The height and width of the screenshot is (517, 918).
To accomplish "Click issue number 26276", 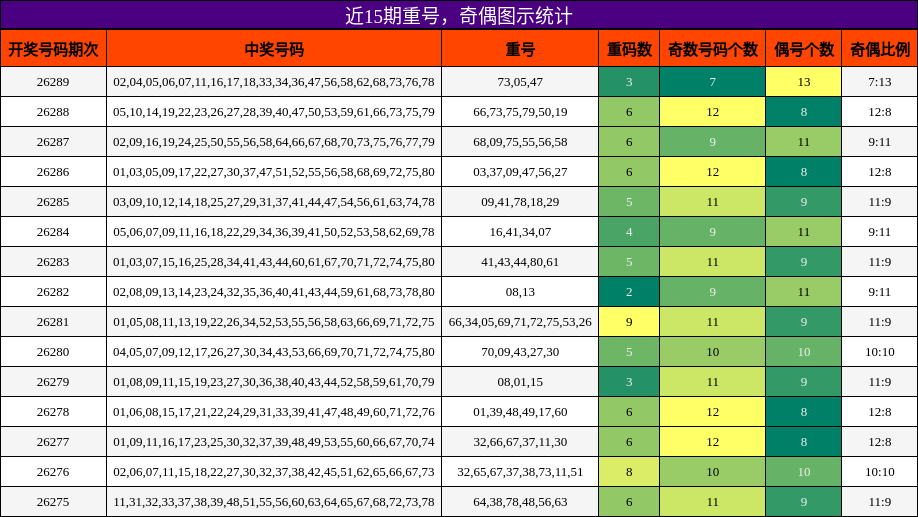I will (x=53, y=472).
